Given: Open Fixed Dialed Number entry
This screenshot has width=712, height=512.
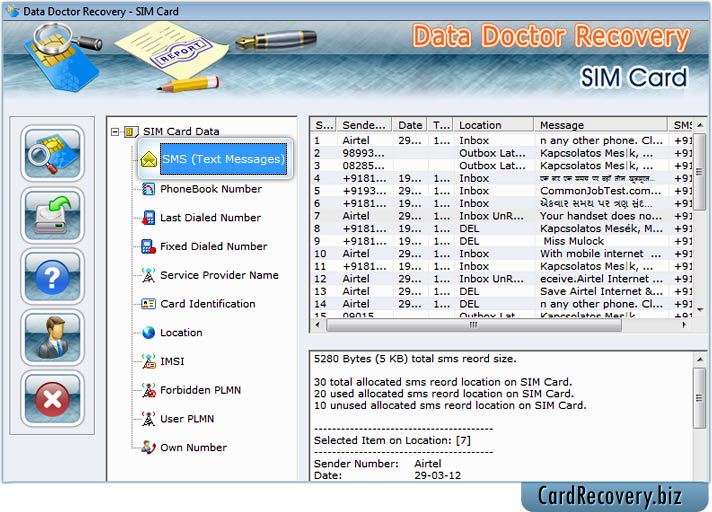Looking at the screenshot, I should coord(213,246).
